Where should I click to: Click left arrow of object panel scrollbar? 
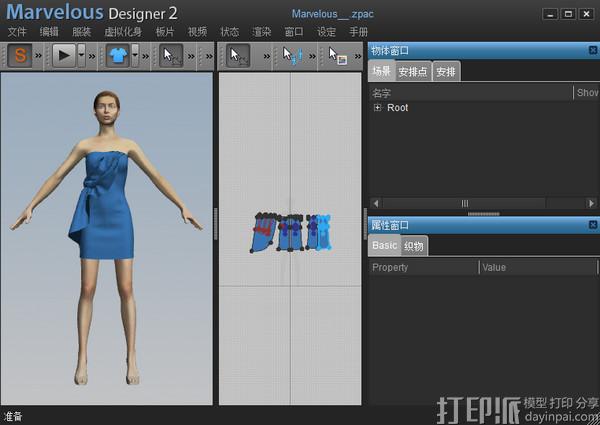click(x=376, y=203)
